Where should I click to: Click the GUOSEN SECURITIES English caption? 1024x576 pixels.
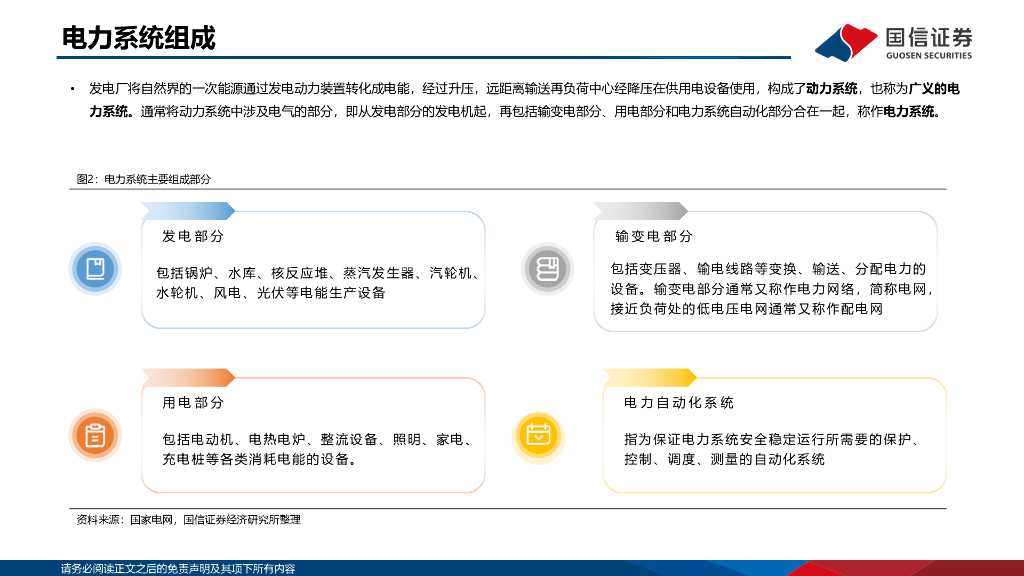(x=929, y=56)
